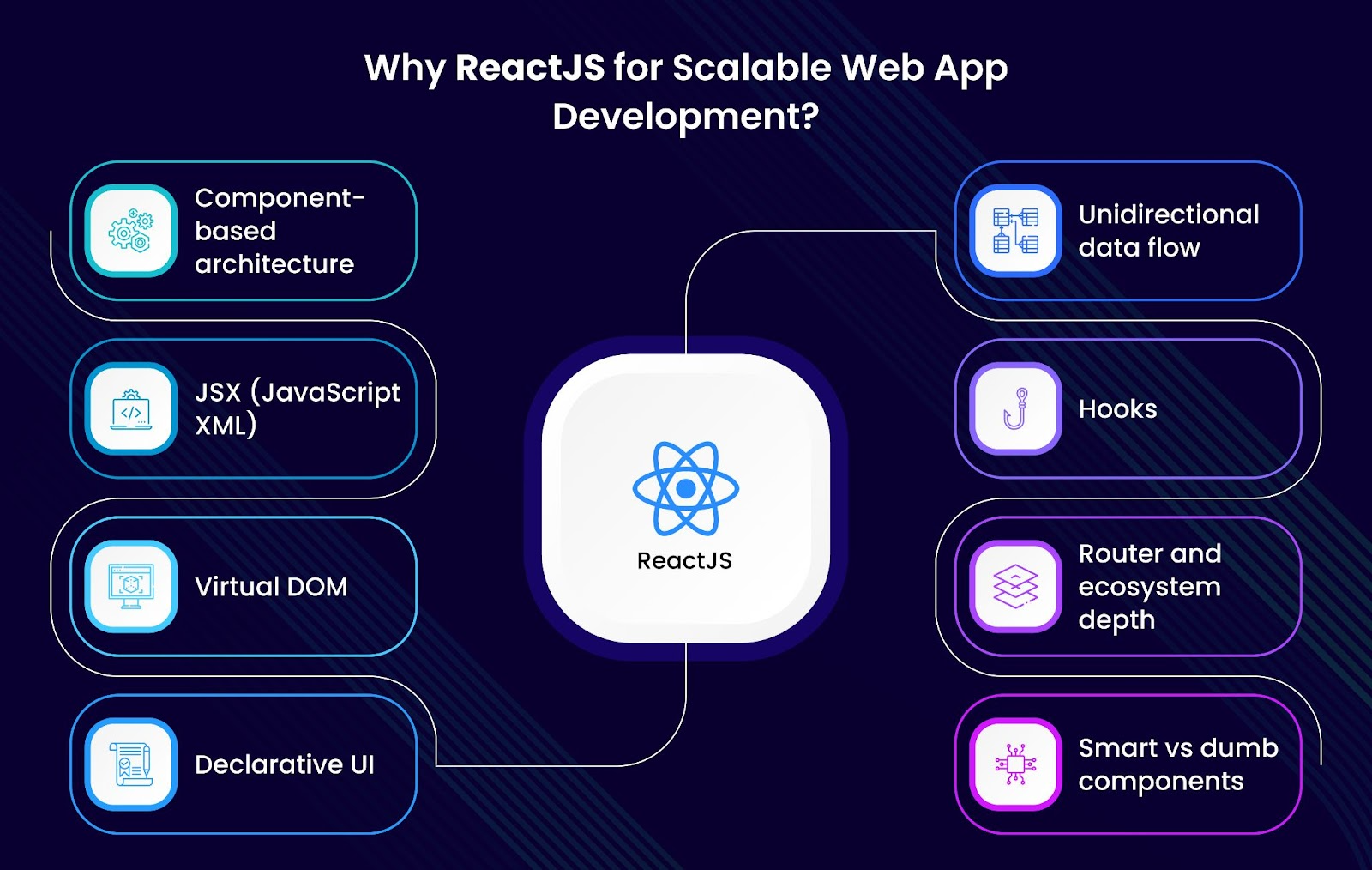Viewport: 1372px width, 870px height.
Task: Click the ReactJS caption under the logo
Action: [x=684, y=560]
